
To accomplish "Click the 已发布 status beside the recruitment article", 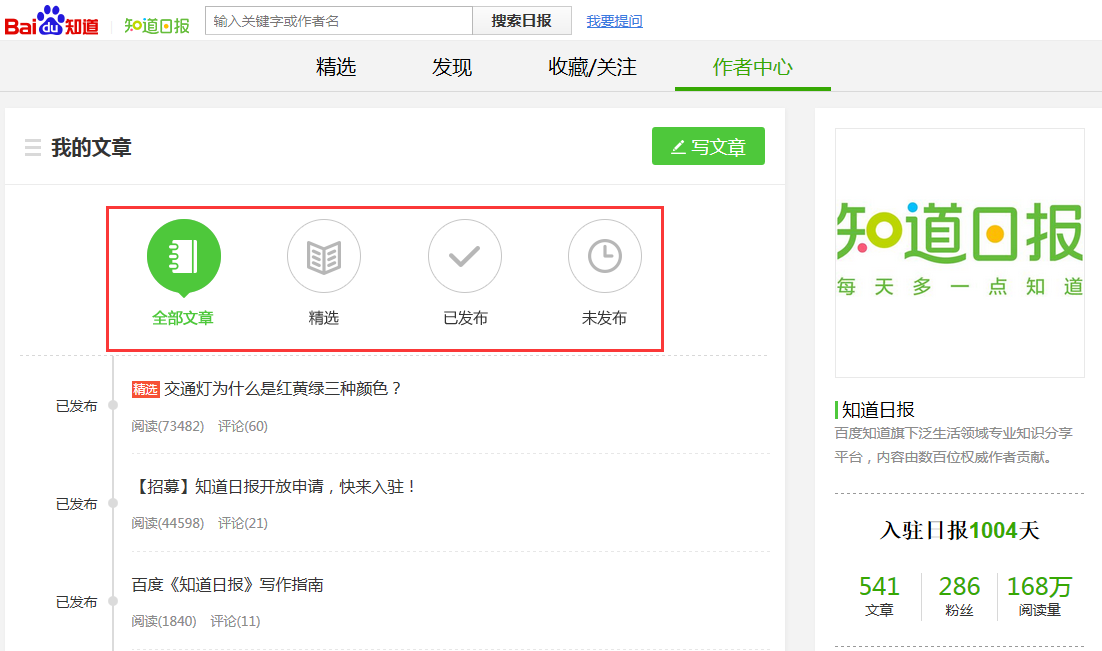I will [x=76, y=504].
